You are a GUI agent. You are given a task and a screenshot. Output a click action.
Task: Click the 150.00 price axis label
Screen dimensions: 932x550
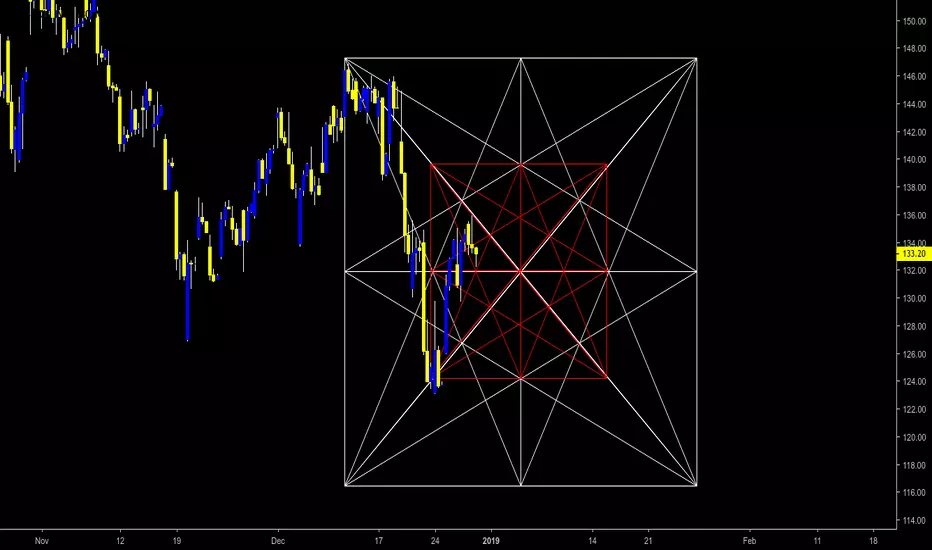click(914, 21)
